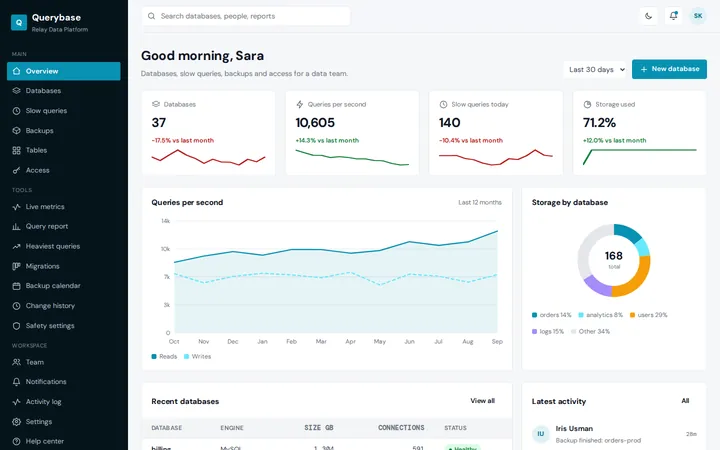
Task: Click the Queries per second bolt icon
Action: tap(299, 104)
